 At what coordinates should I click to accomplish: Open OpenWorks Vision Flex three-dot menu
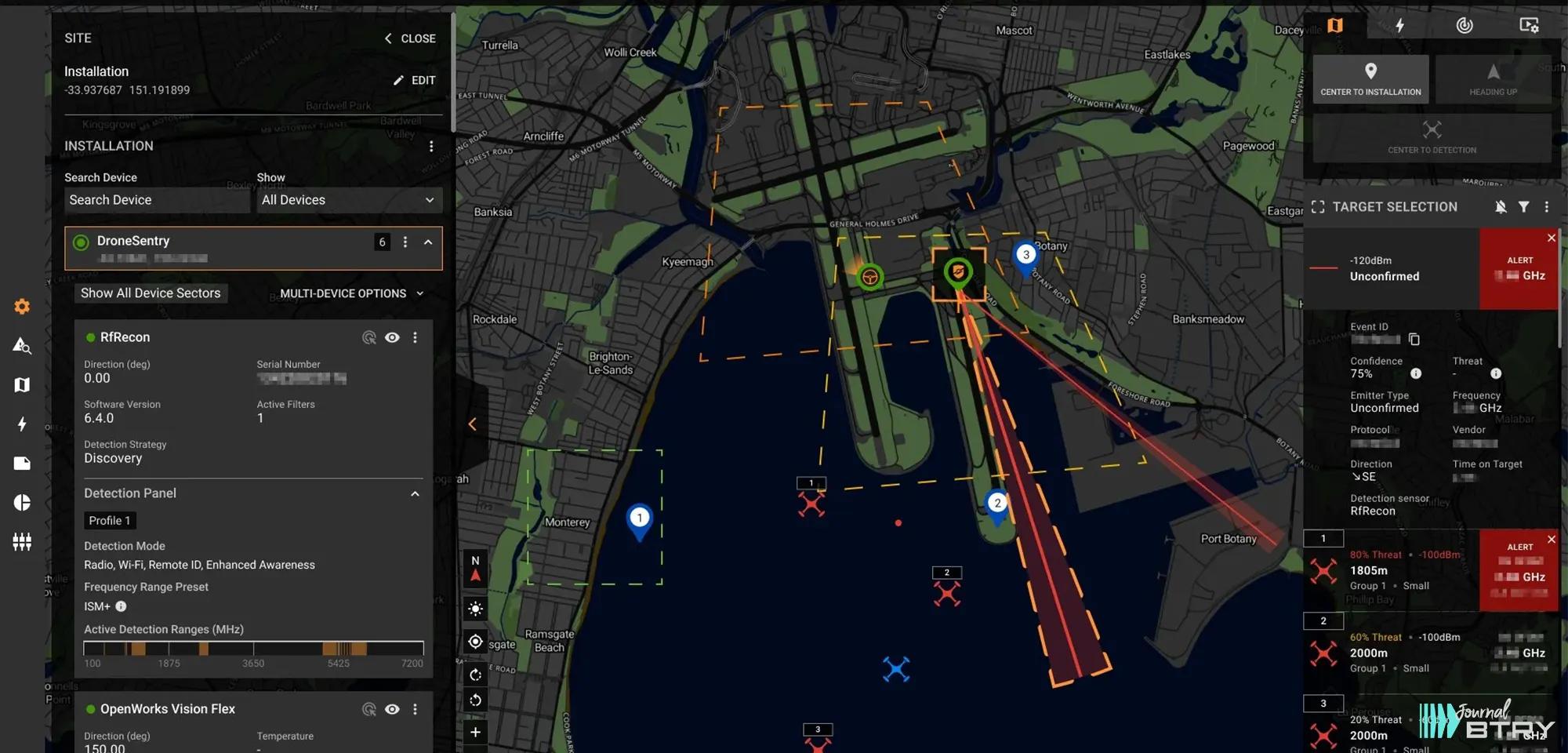tap(416, 709)
